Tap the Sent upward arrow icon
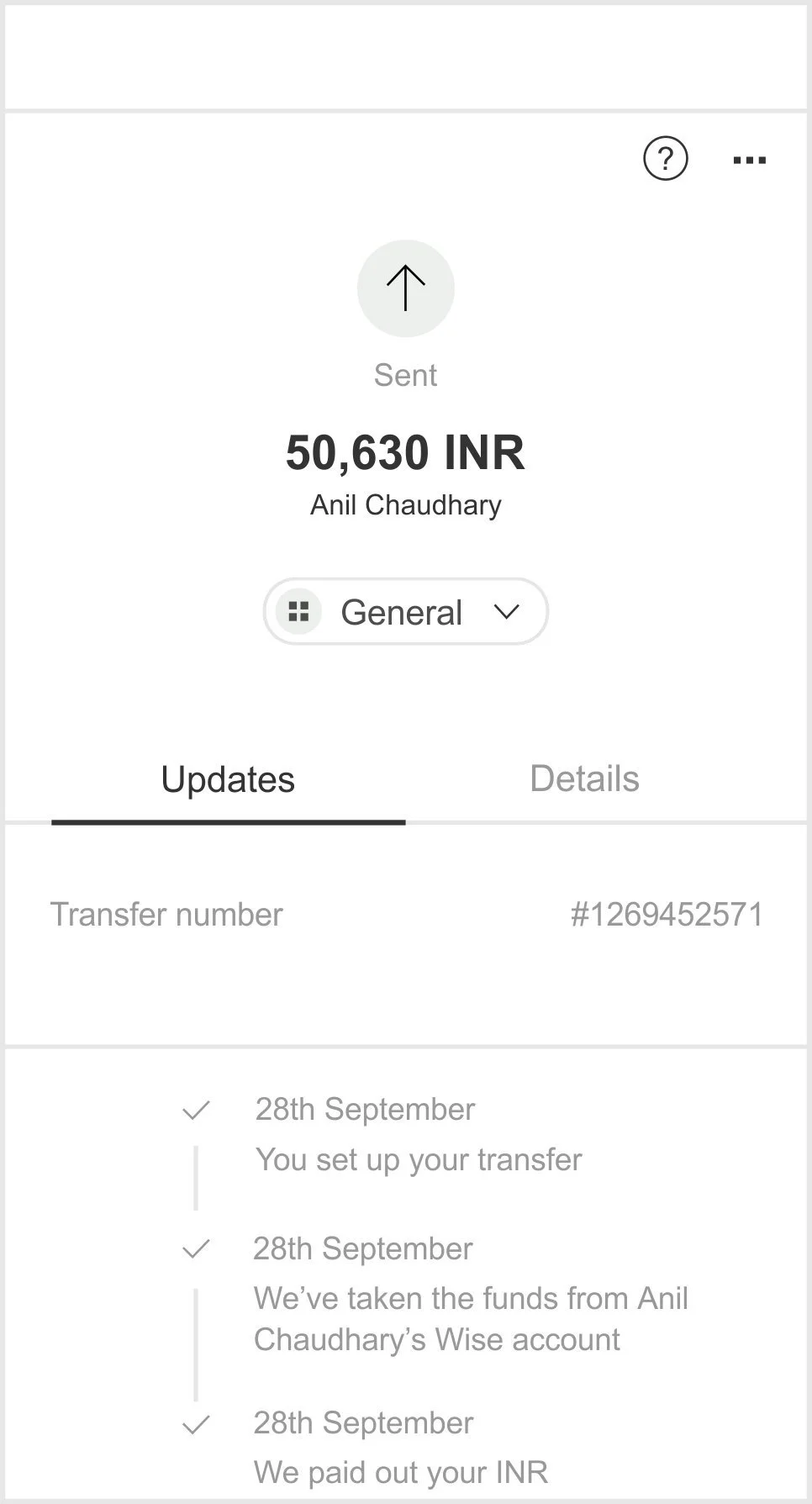The width and height of the screenshot is (812, 1504). (x=406, y=288)
